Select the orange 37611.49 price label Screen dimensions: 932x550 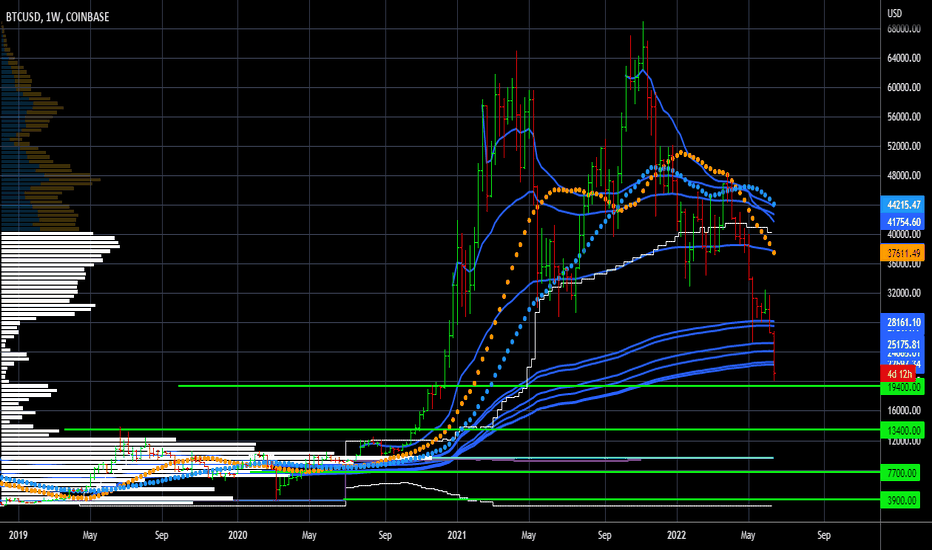[903, 253]
